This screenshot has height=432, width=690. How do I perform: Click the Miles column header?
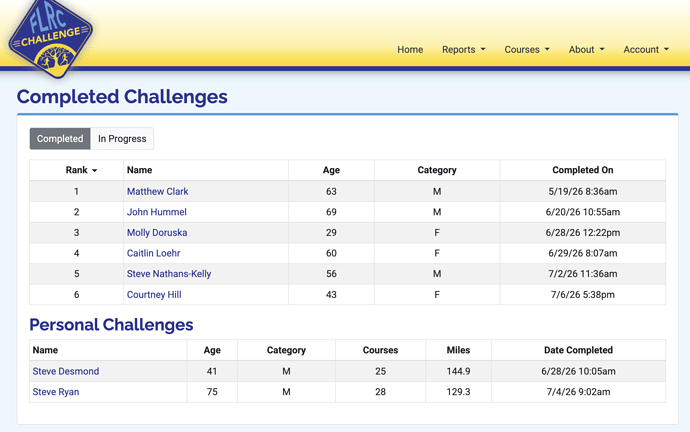(x=458, y=350)
